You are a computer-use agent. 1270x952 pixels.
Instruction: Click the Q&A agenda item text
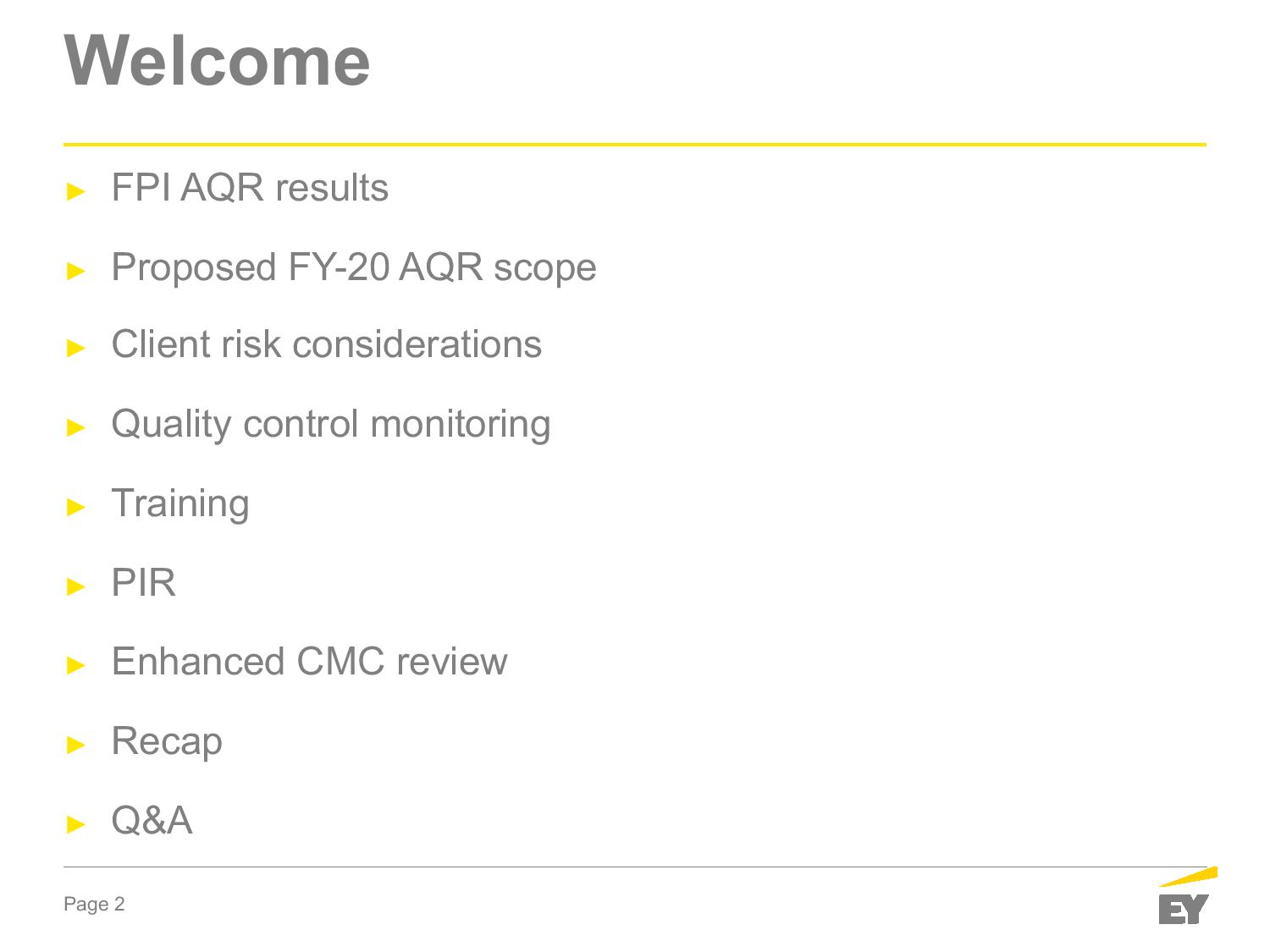(152, 821)
